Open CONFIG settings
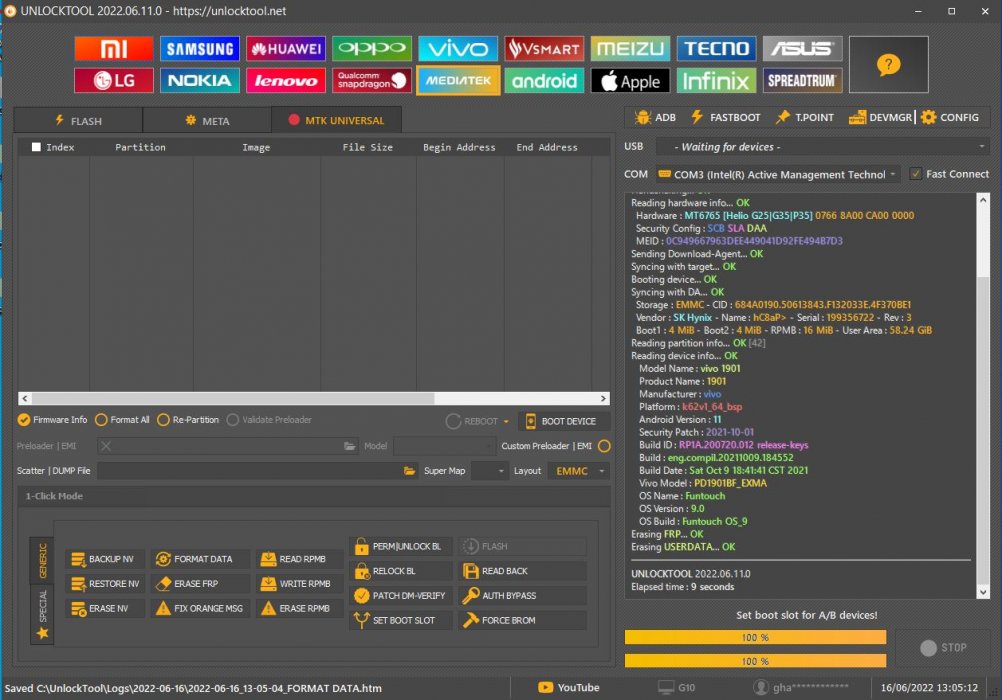This screenshot has height=700, width=1002. click(x=950, y=118)
